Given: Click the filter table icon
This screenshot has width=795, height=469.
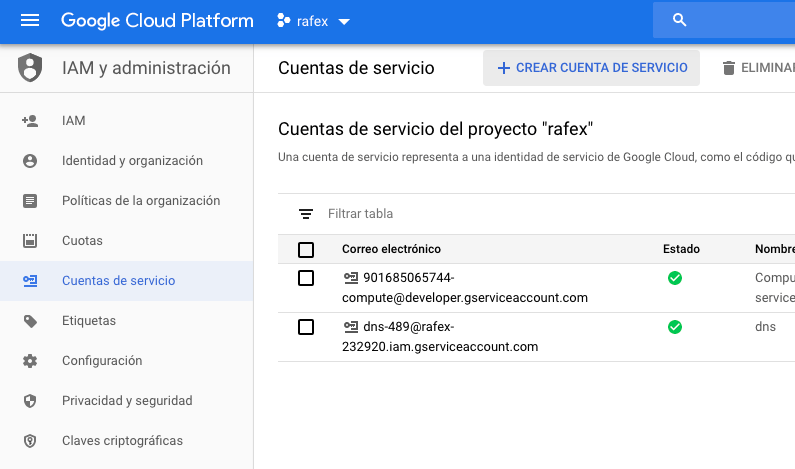Looking at the screenshot, I should click(x=306, y=214).
